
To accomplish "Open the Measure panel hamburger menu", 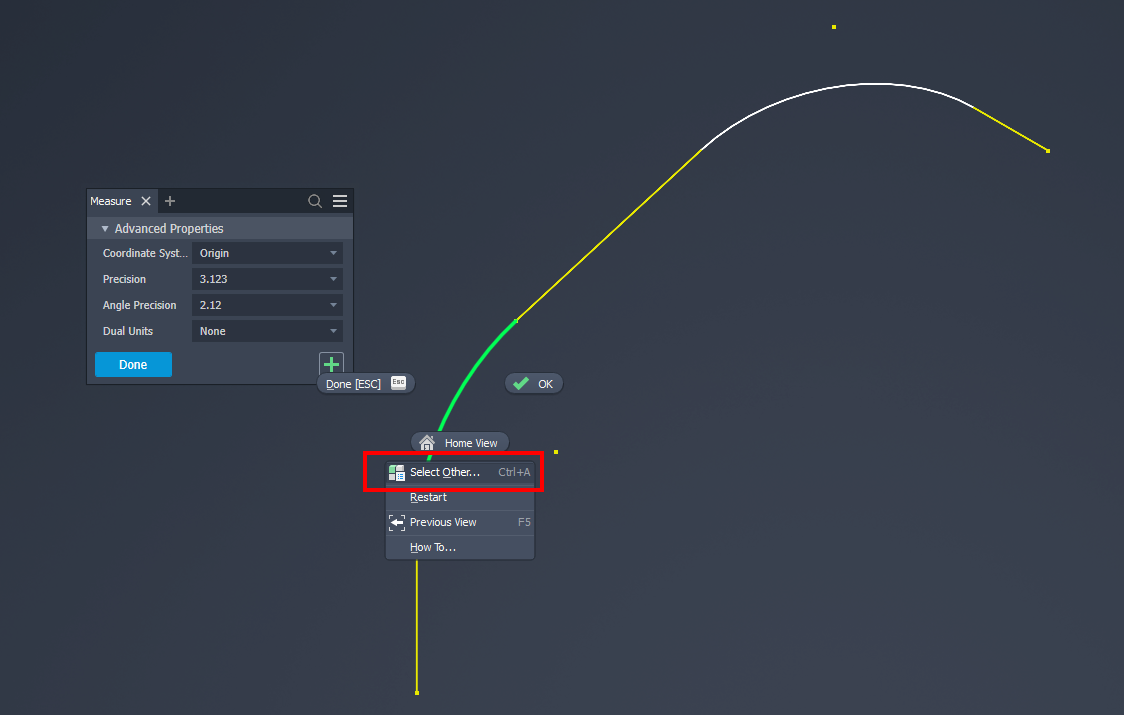I will [x=340, y=201].
